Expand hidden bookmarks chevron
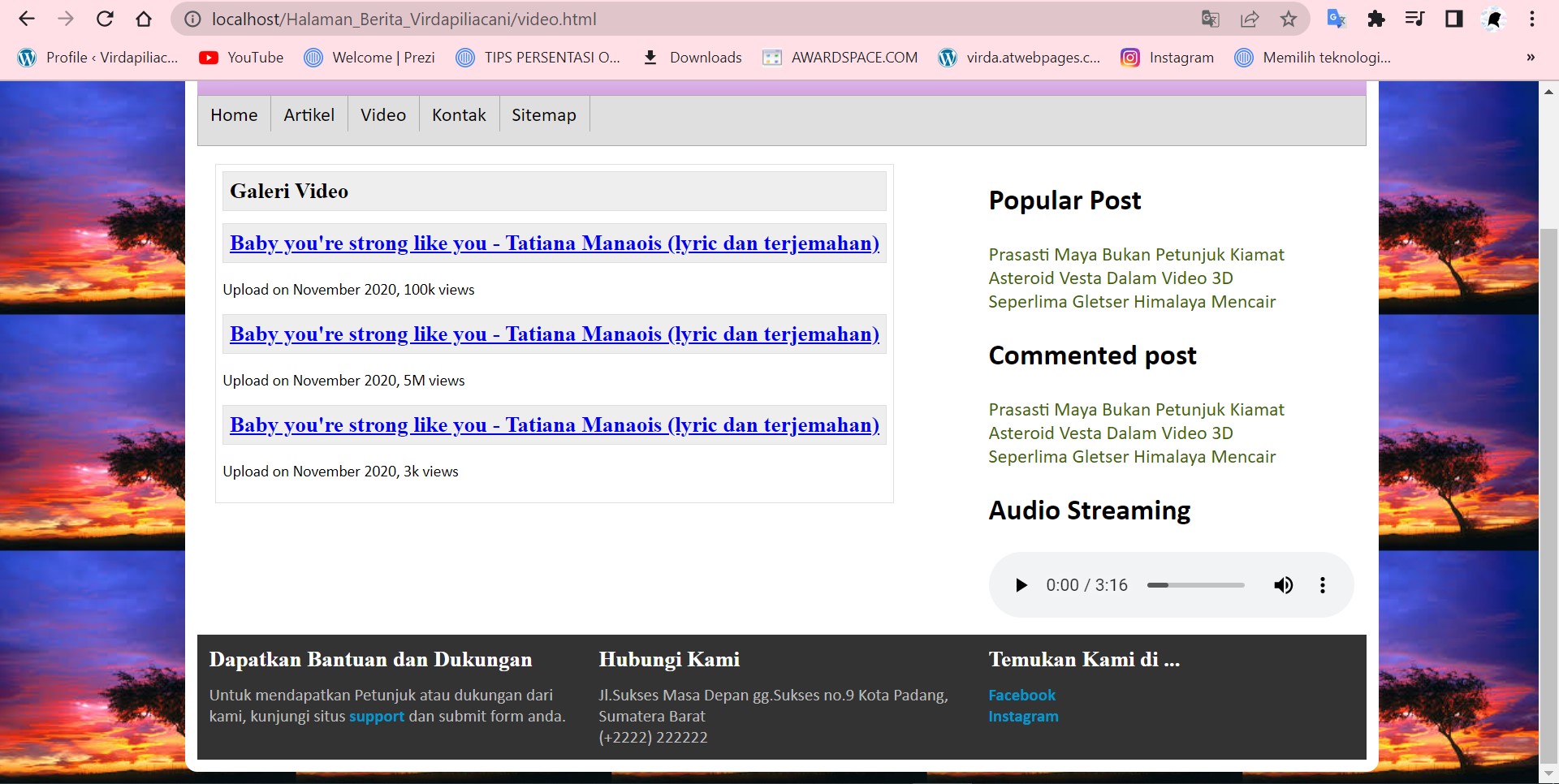The width and height of the screenshot is (1559, 784). (1530, 58)
